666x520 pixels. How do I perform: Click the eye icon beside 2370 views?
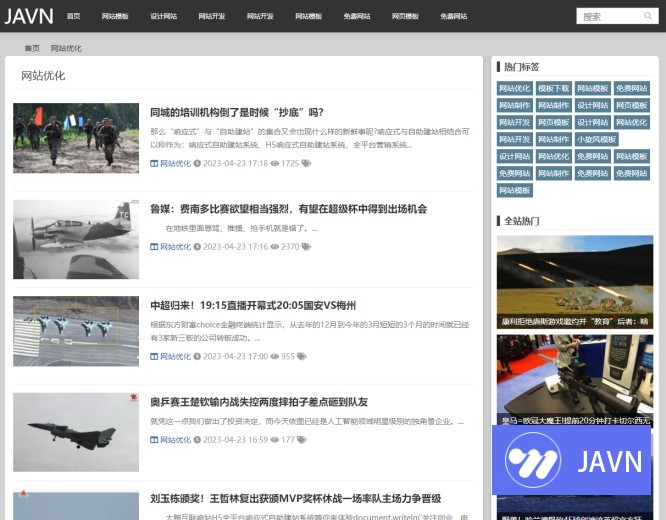coord(275,246)
